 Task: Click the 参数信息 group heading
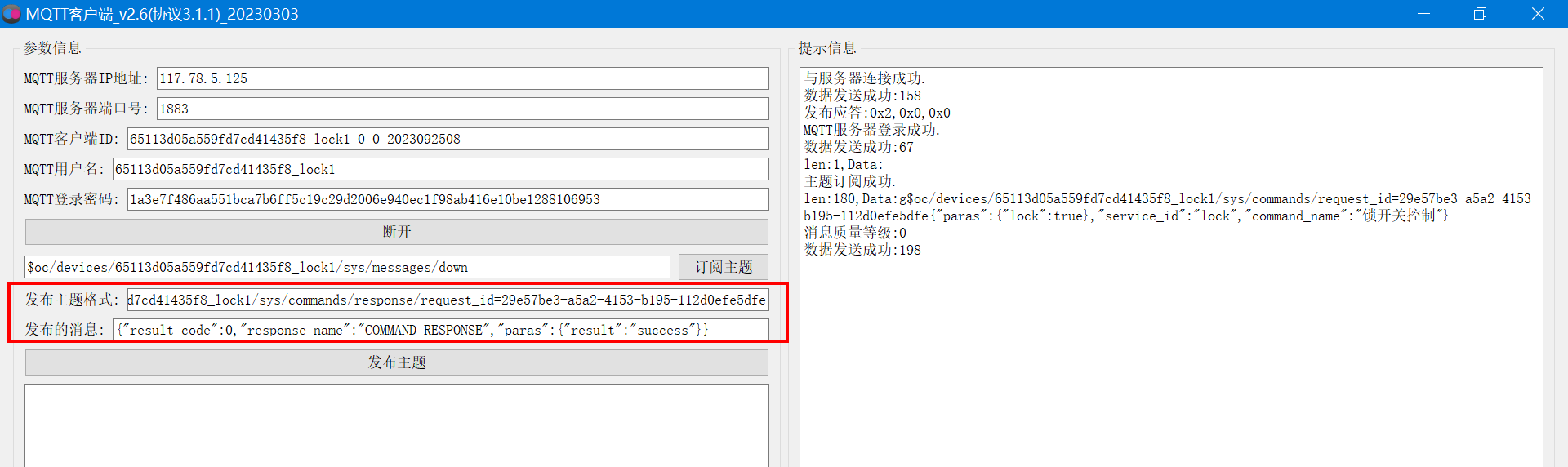(x=52, y=48)
